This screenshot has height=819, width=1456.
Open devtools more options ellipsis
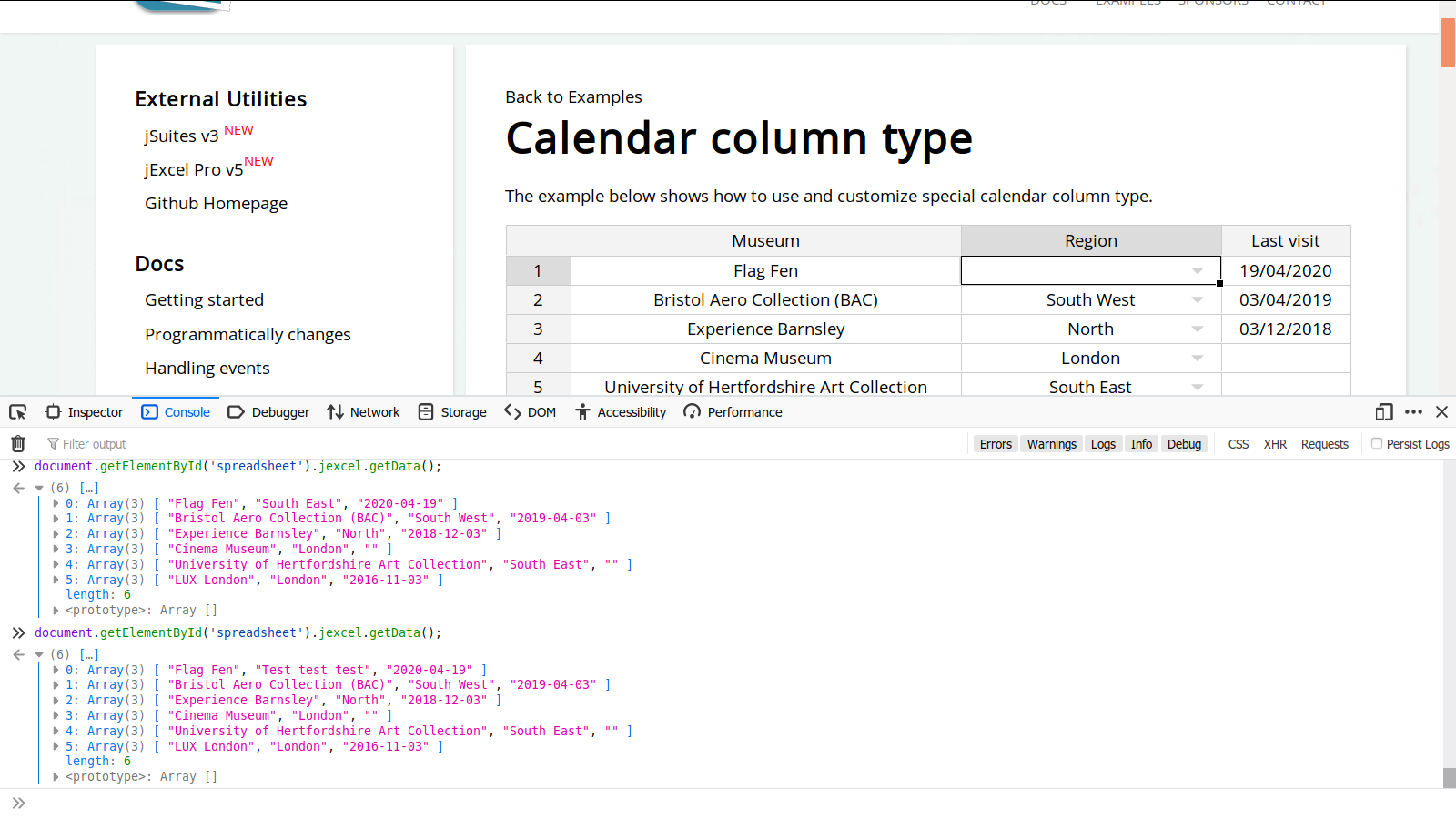1413,412
